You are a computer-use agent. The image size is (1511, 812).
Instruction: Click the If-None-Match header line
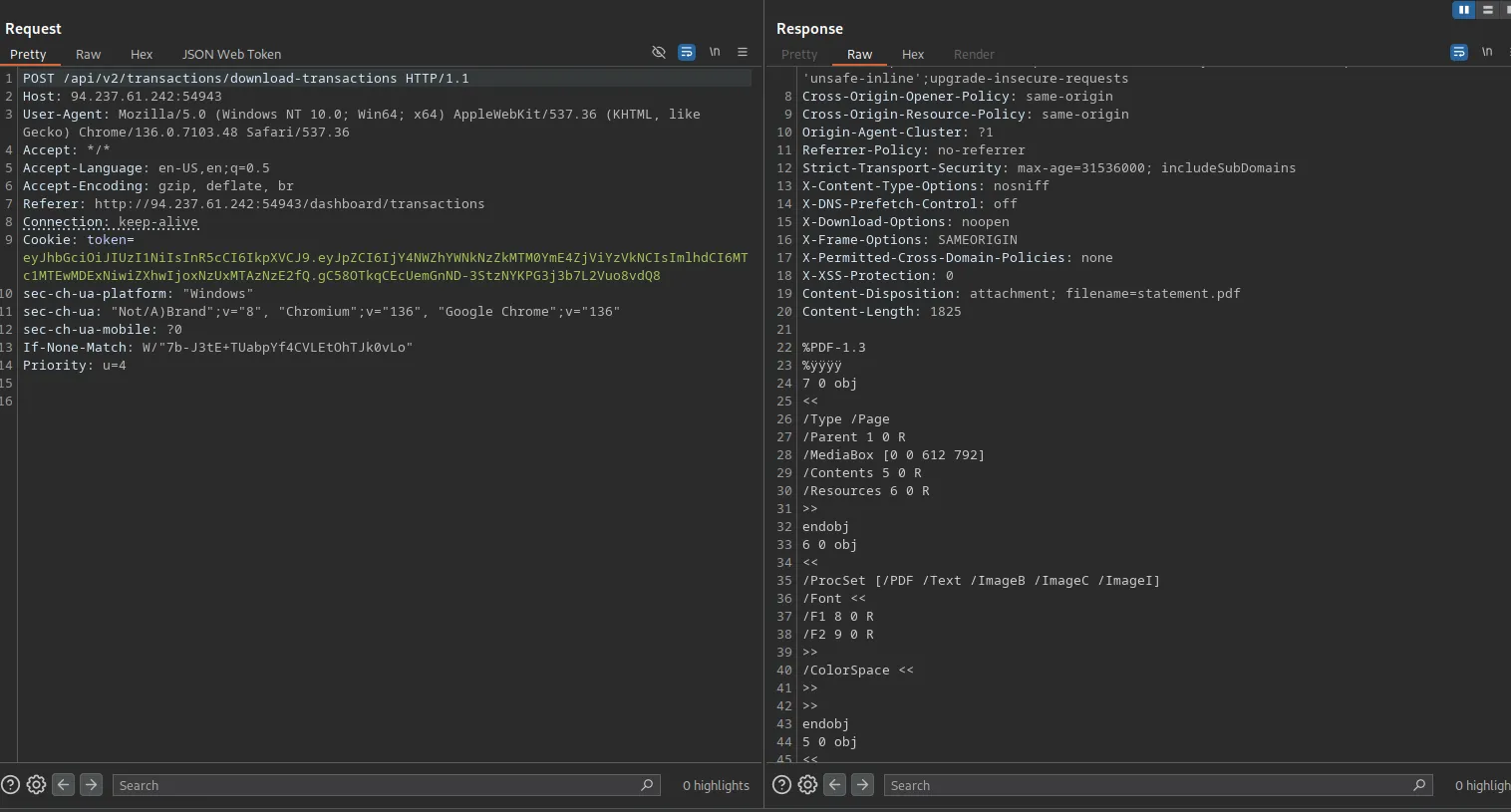point(218,348)
